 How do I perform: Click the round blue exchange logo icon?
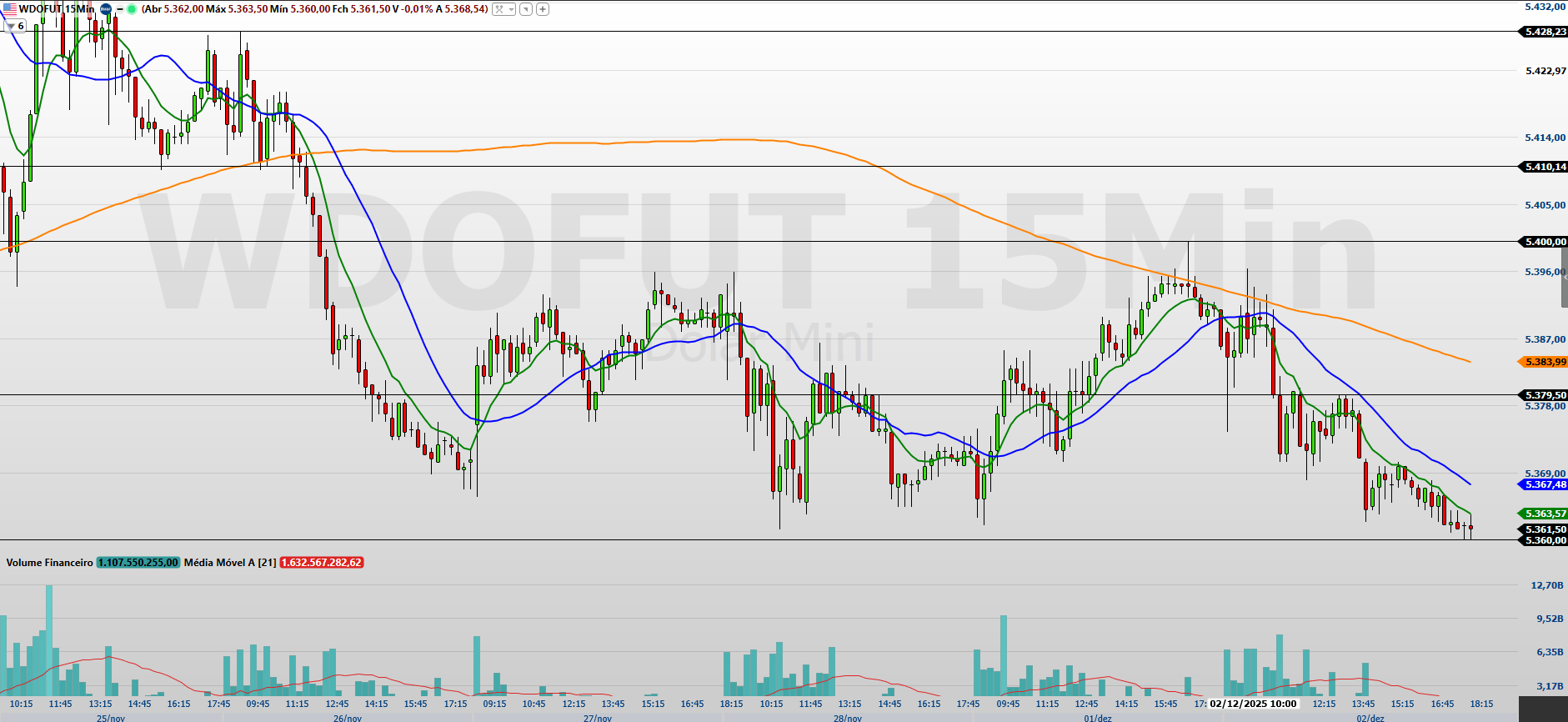106,9
